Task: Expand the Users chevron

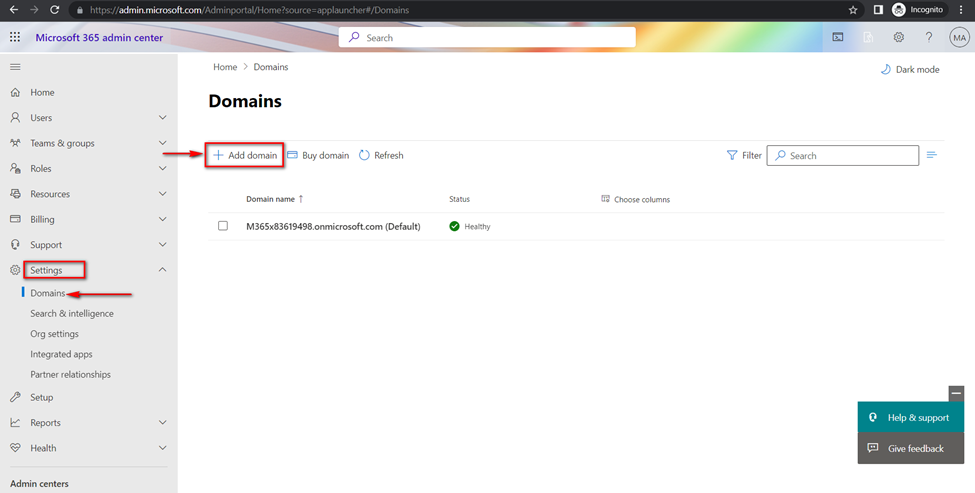Action: tap(163, 117)
